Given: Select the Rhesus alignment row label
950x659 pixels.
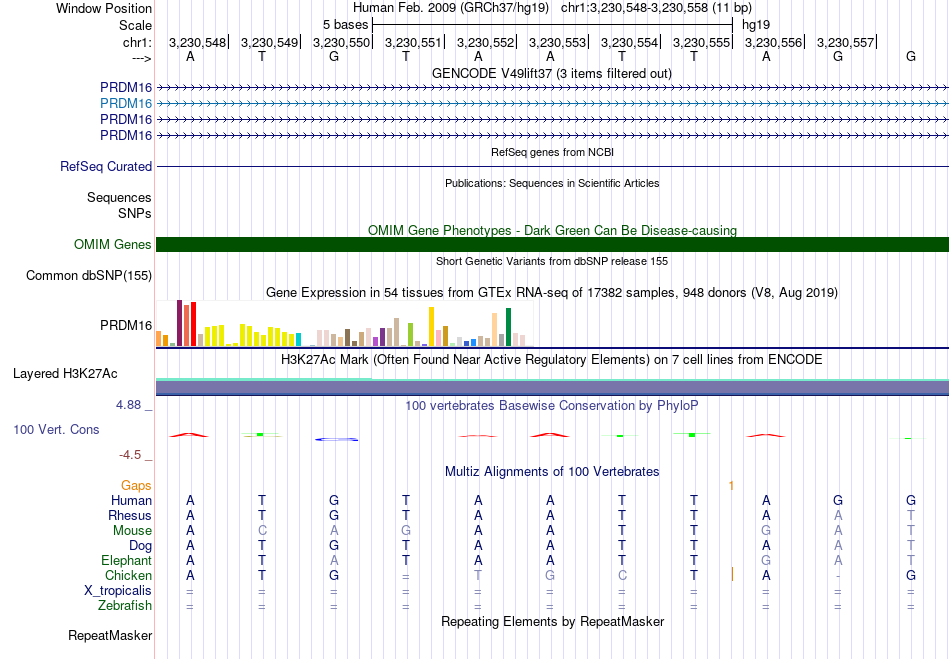Looking at the screenshot, I should pyautogui.click(x=130, y=515).
